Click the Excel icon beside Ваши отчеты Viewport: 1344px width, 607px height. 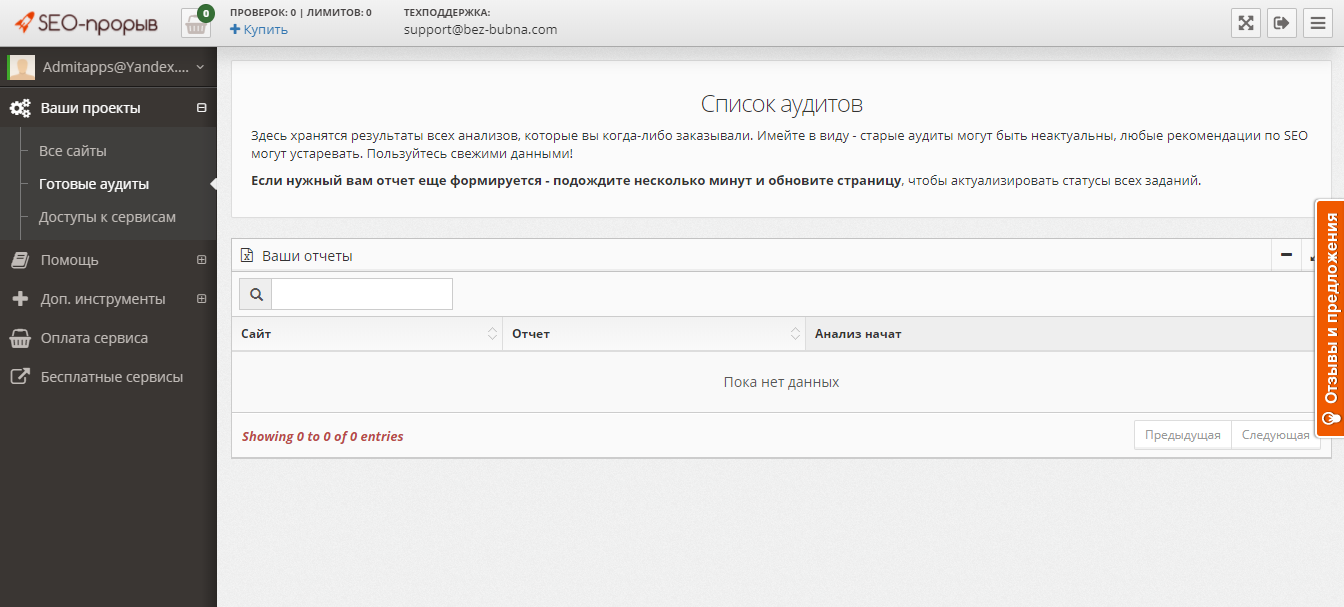point(247,256)
